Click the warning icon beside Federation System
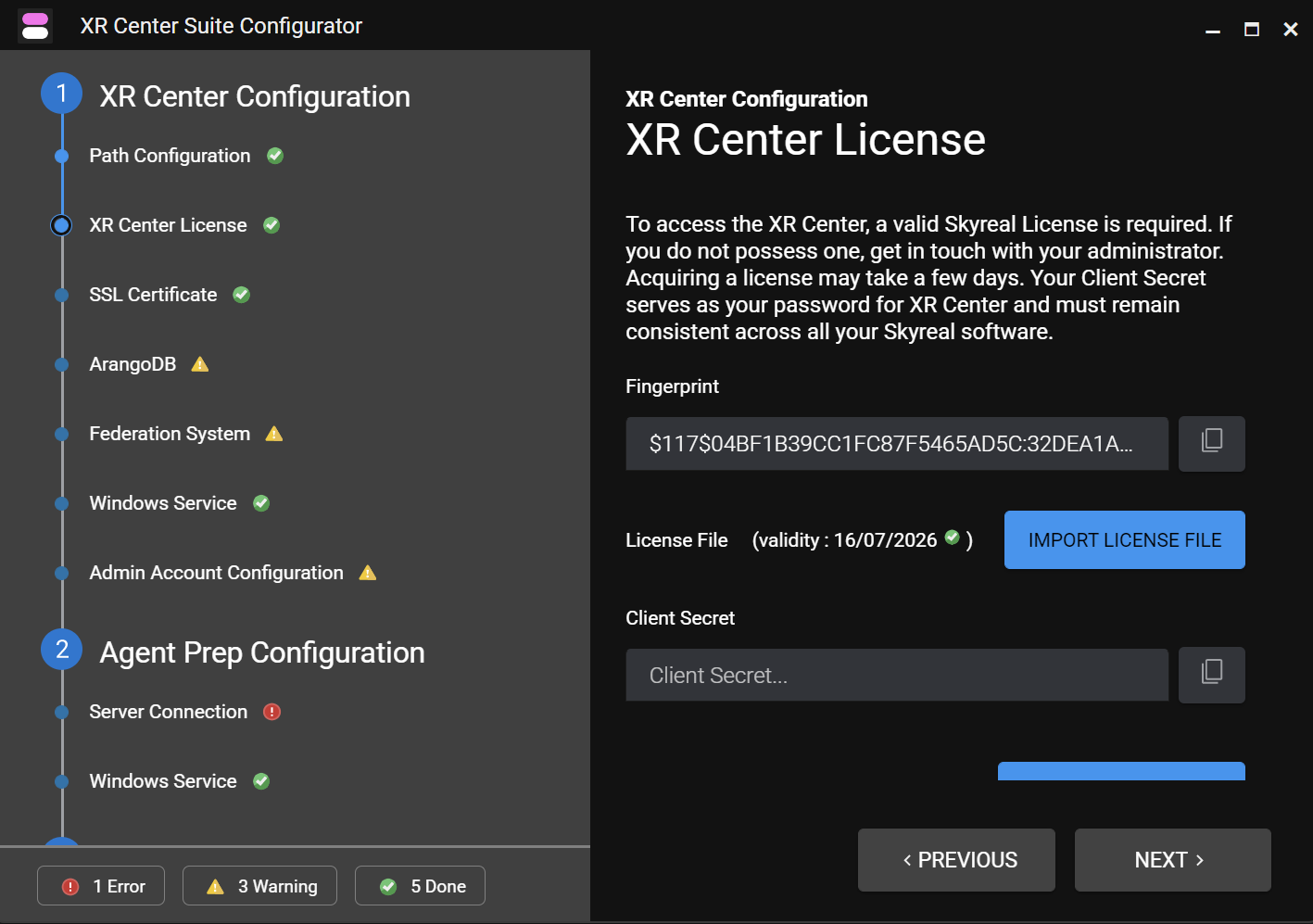The width and height of the screenshot is (1313, 924). click(274, 434)
